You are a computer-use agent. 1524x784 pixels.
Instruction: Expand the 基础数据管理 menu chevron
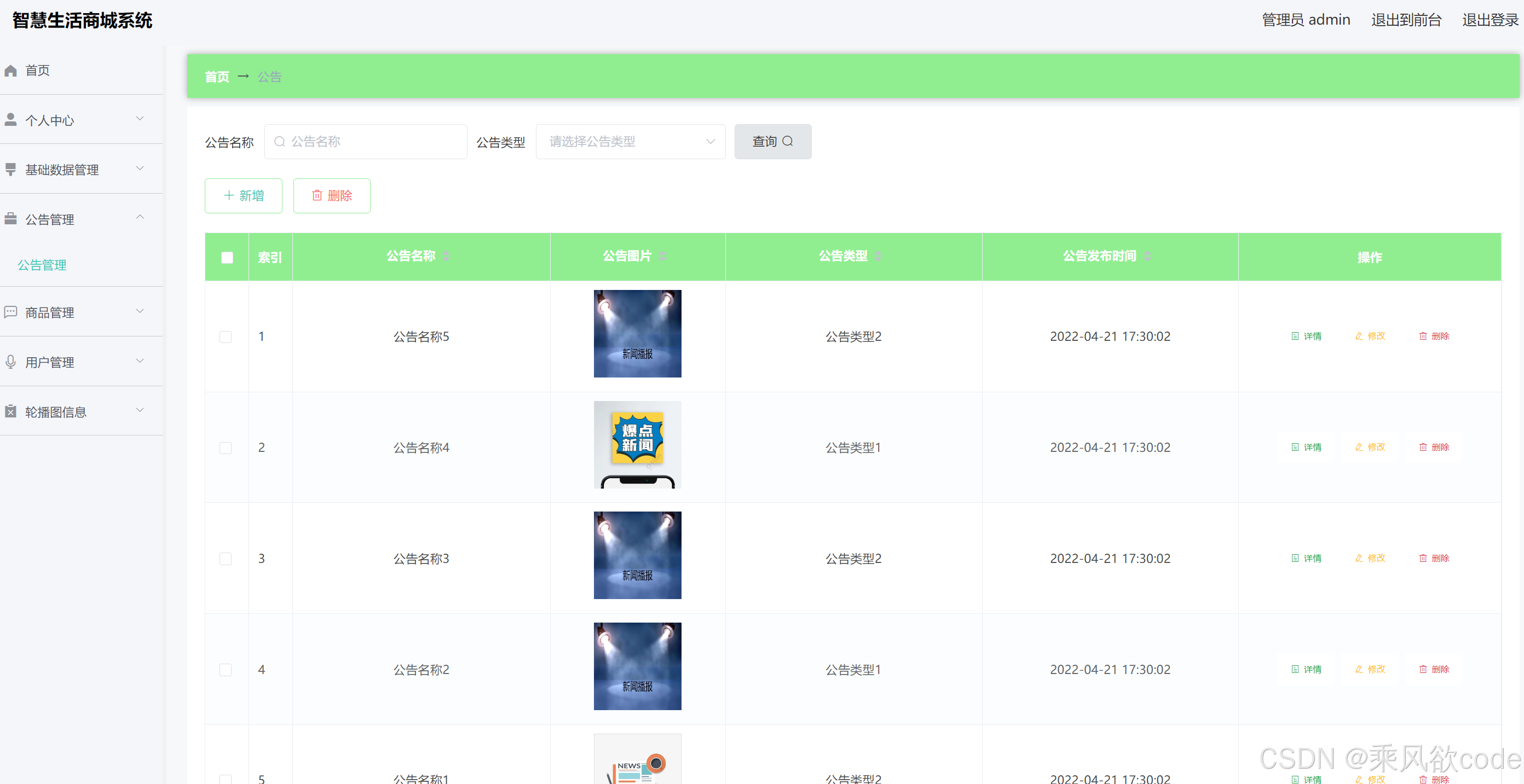coord(140,169)
